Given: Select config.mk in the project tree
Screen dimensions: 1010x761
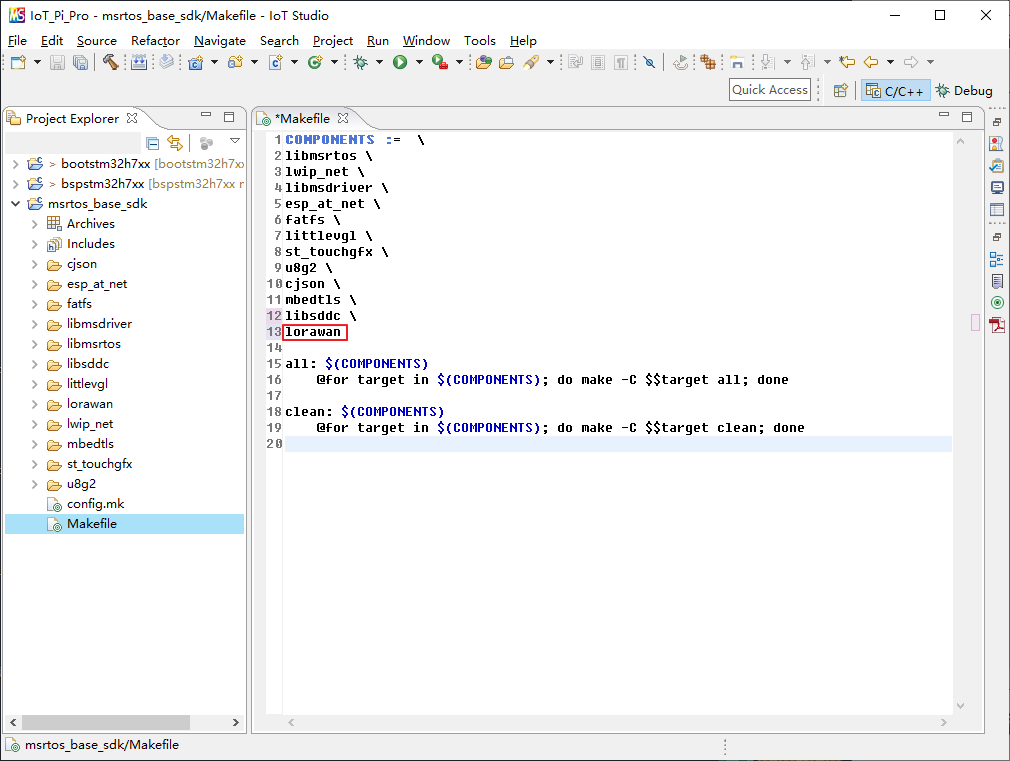Looking at the screenshot, I should pos(95,504).
